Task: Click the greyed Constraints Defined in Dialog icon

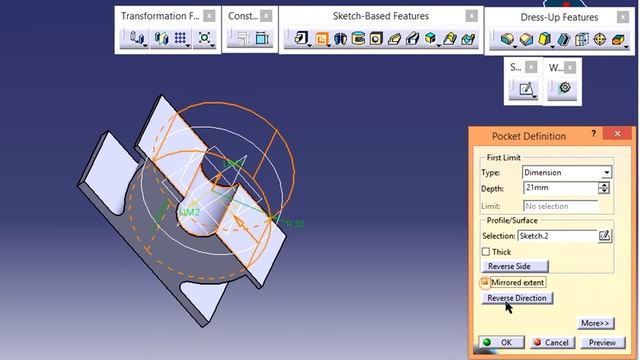Action: tap(244, 38)
